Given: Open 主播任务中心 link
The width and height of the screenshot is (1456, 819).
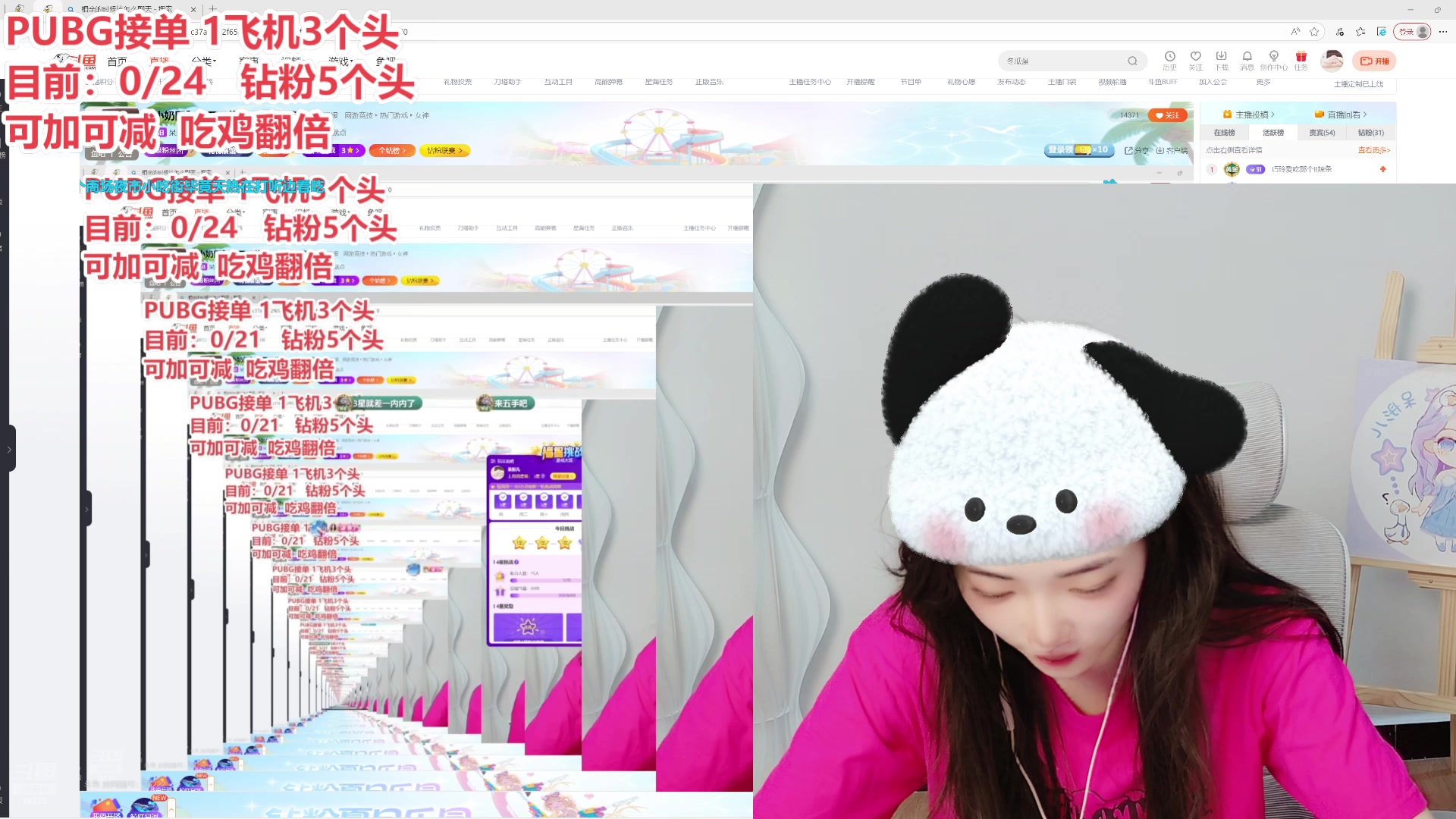Looking at the screenshot, I should coord(810,82).
